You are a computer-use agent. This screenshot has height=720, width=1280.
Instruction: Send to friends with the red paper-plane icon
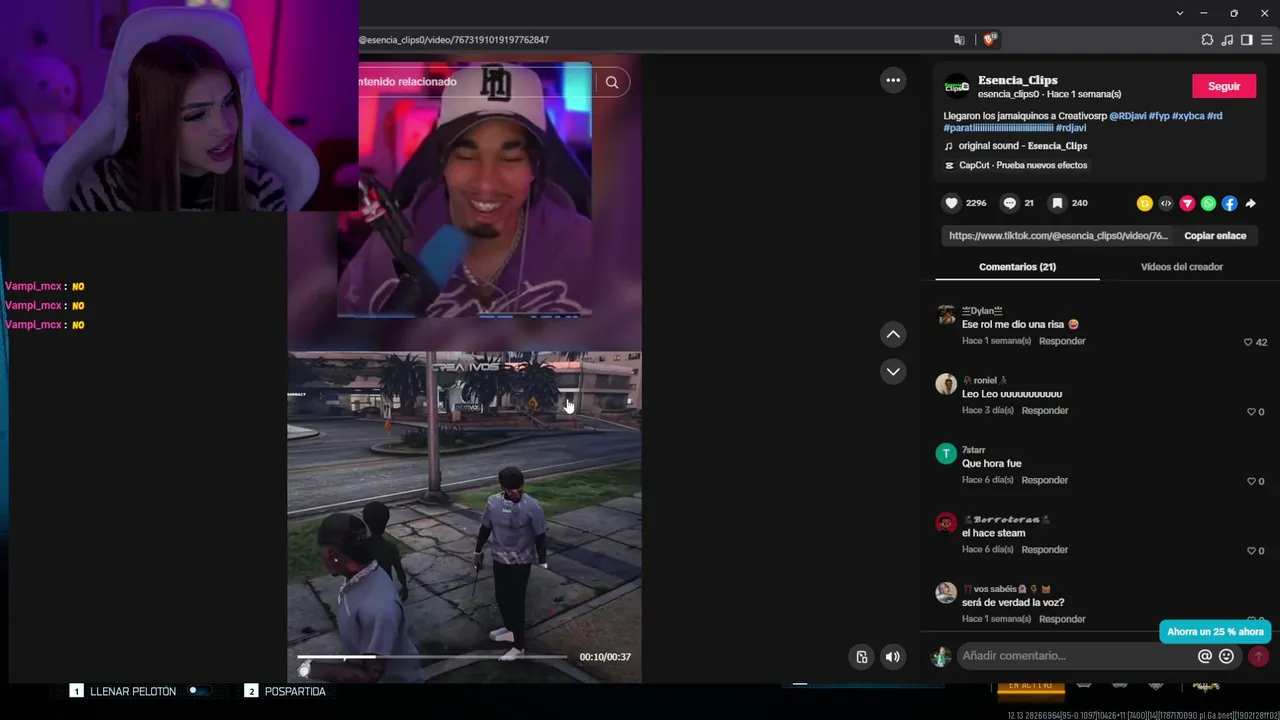pos(1187,203)
